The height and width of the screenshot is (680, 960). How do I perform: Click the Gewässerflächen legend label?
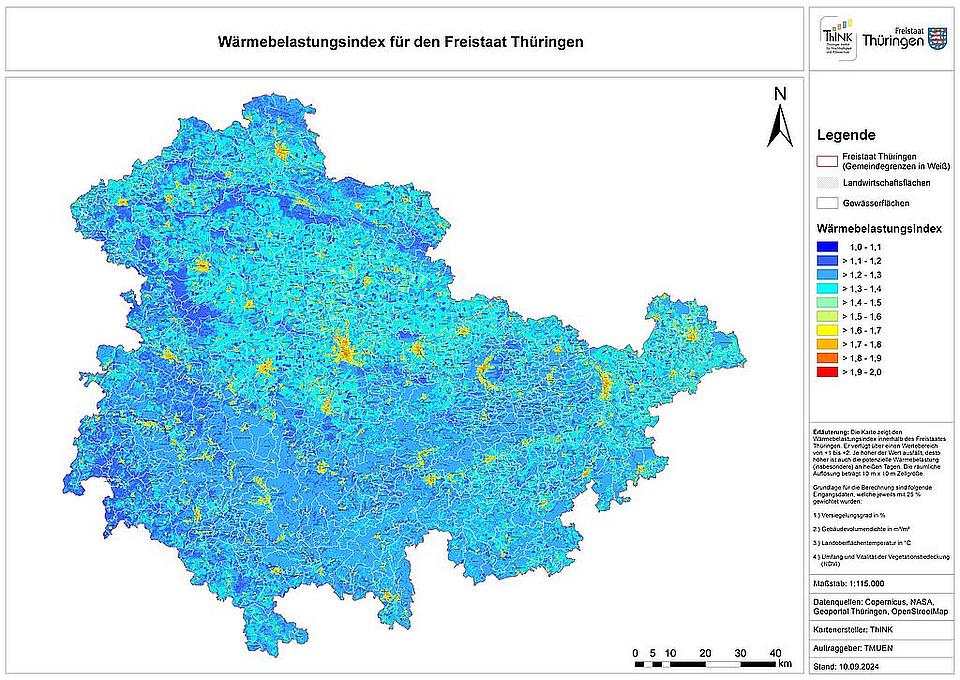[876, 203]
